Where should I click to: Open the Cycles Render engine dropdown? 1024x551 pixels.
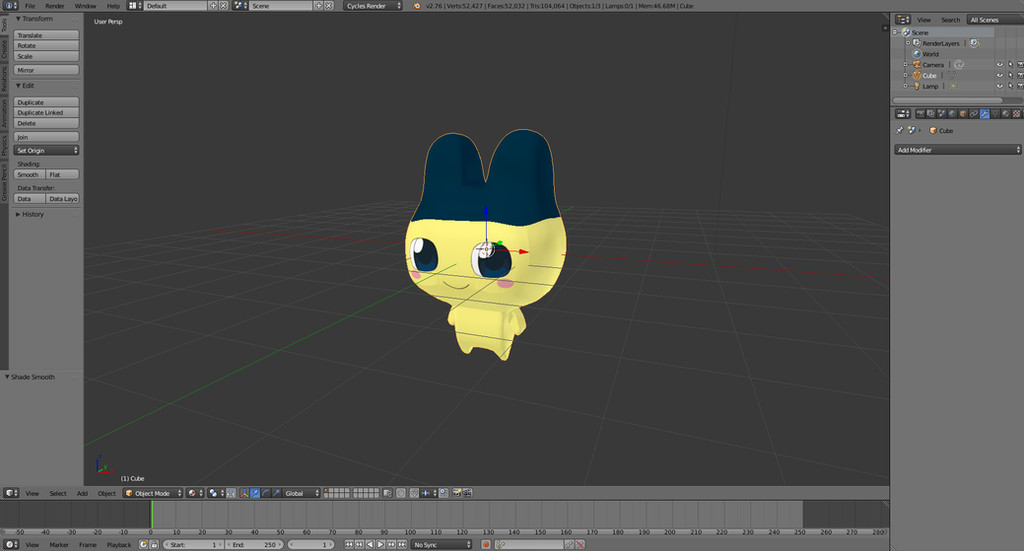[373, 5]
